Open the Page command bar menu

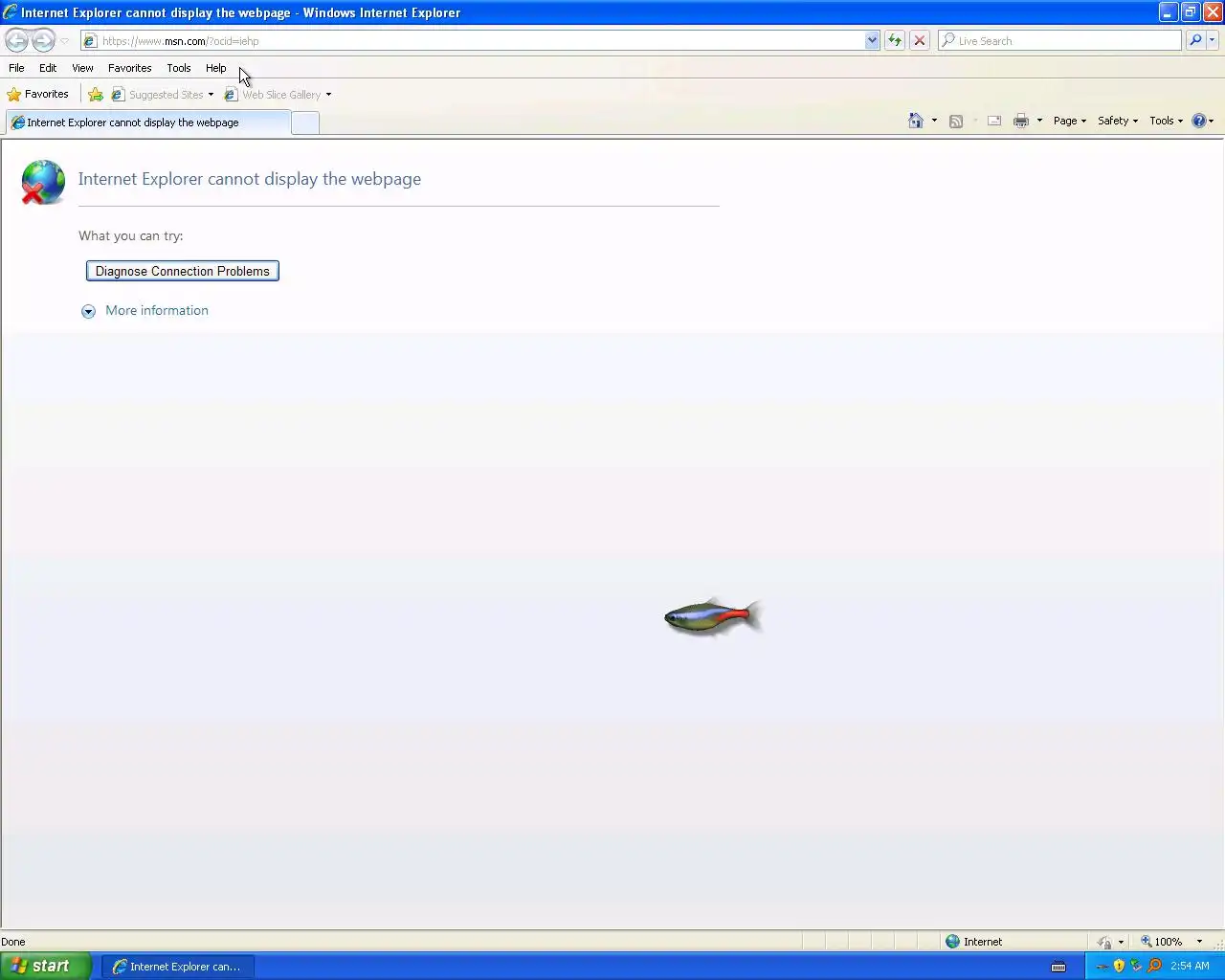pyautogui.click(x=1070, y=121)
